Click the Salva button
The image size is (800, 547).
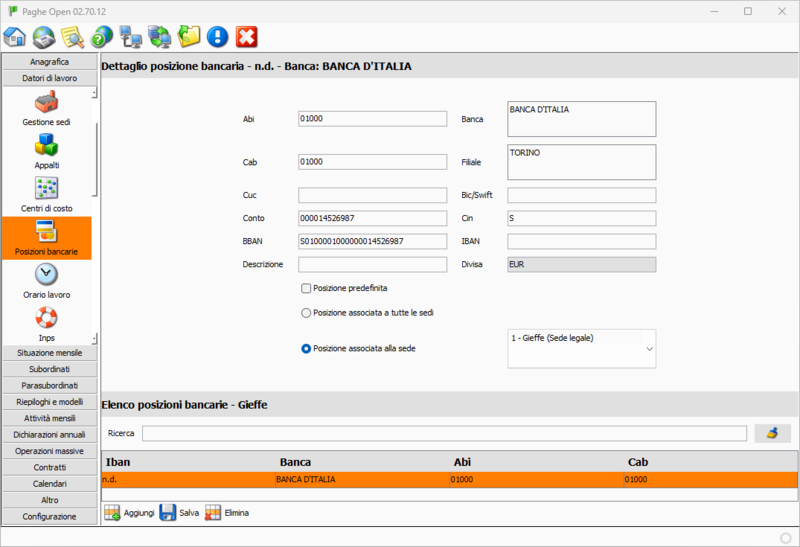(179, 513)
